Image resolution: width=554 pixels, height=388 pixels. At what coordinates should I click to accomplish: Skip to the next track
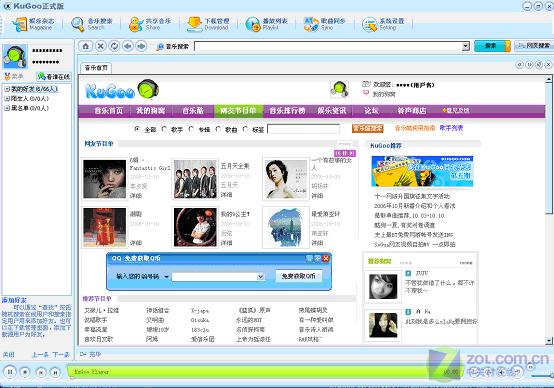click(55, 372)
